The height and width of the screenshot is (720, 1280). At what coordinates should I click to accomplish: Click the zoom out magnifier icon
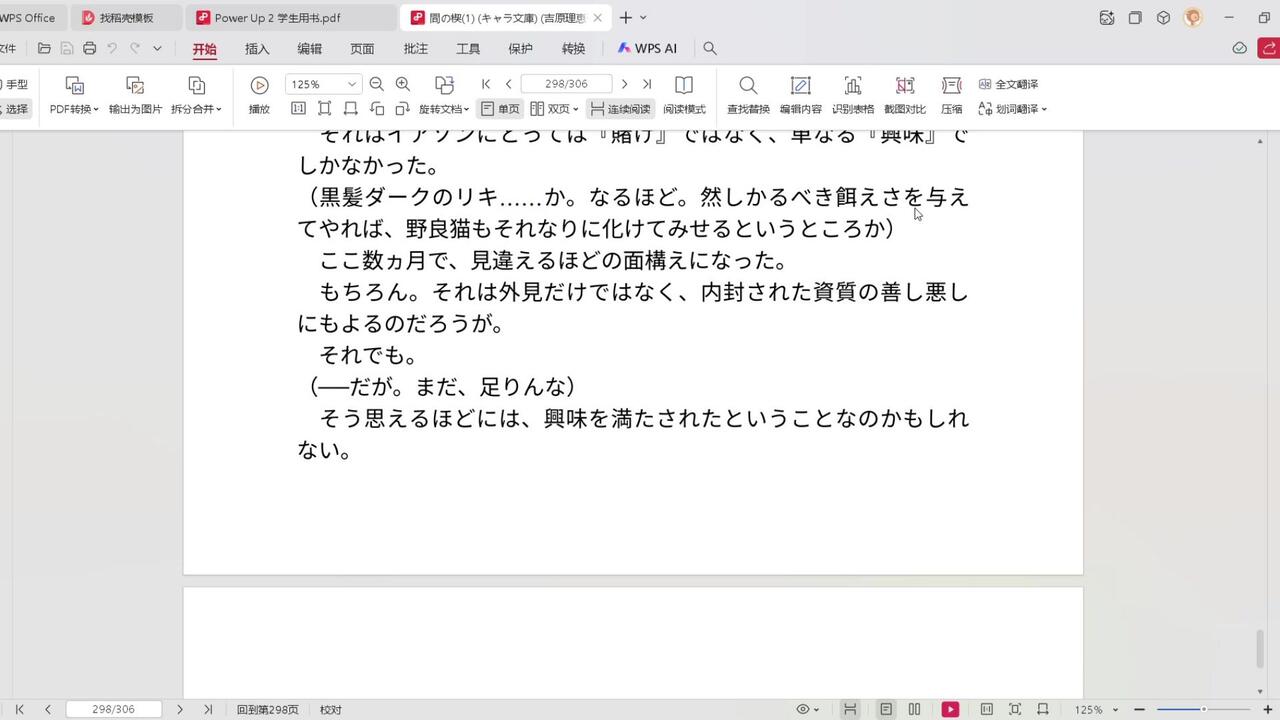click(377, 84)
